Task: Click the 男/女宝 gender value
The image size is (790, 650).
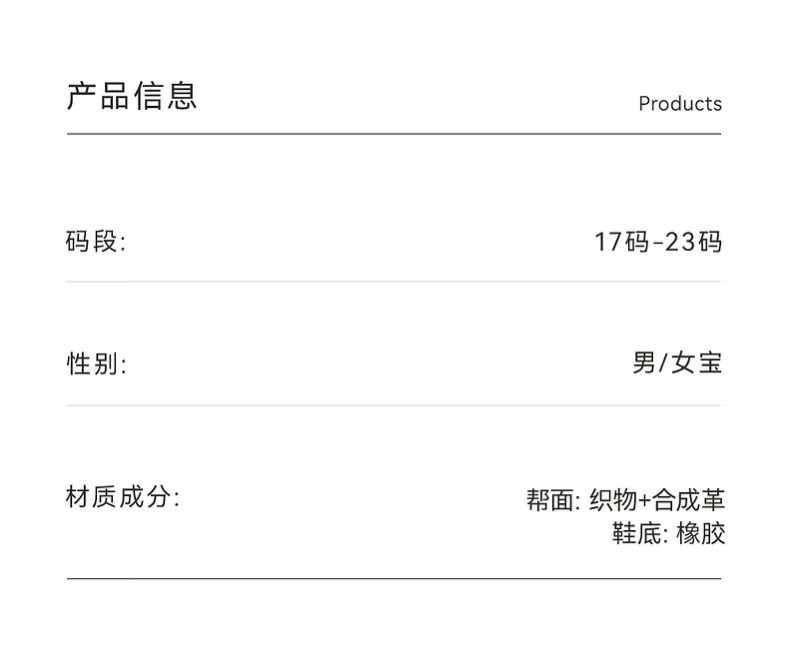Action: point(676,363)
